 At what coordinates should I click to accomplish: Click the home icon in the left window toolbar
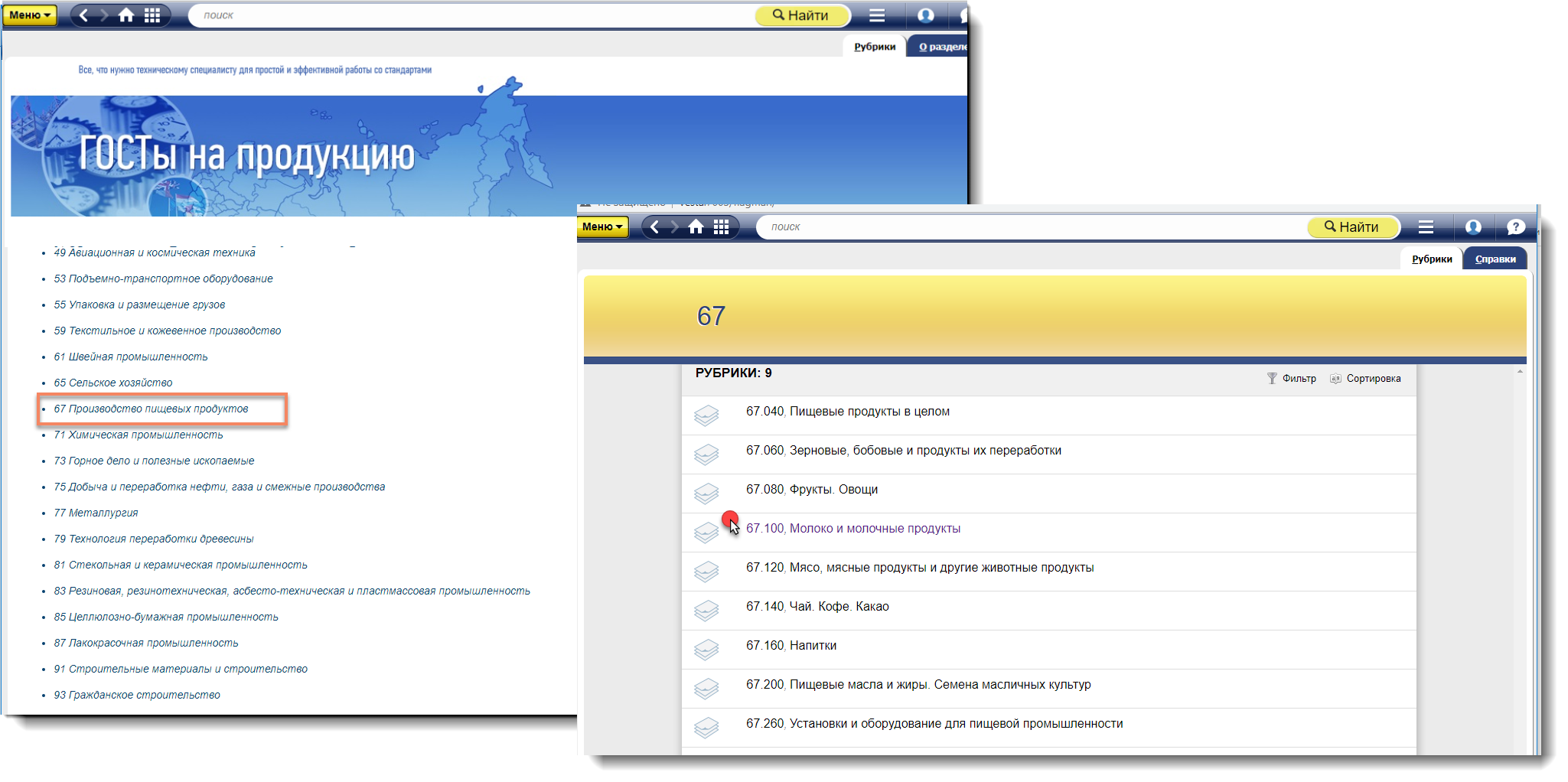[x=126, y=15]
